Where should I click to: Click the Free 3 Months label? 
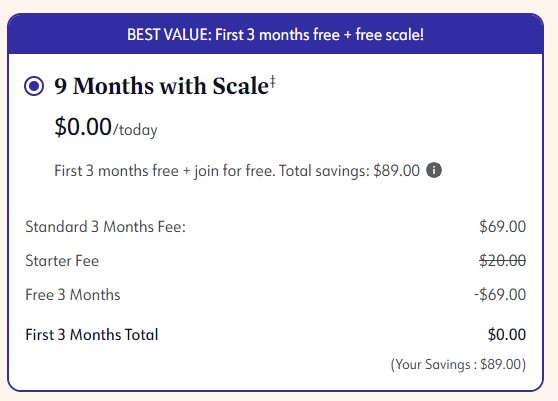pos(73,295)
